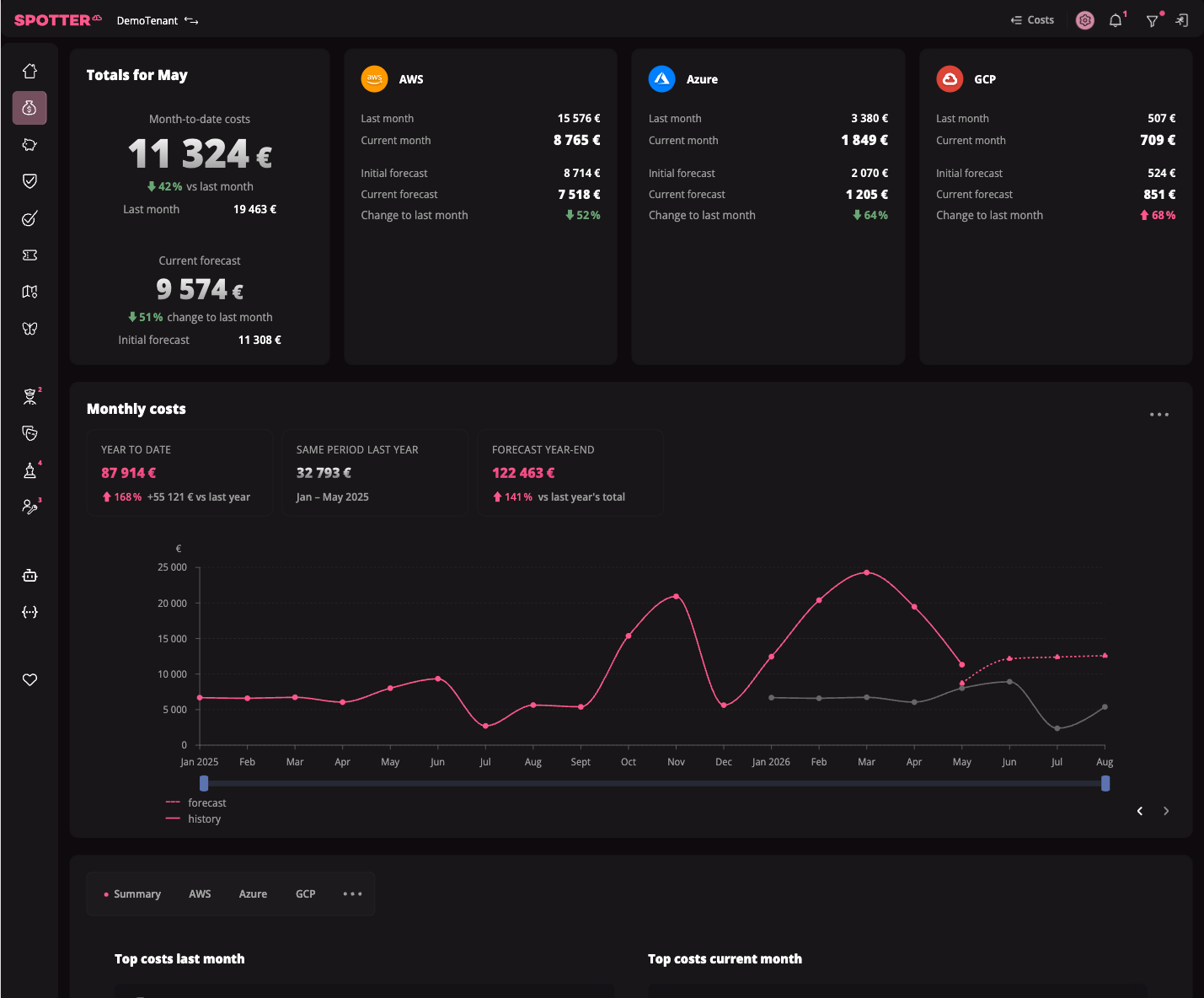Open the filter funnel icon
Viewport: 1204px width, 998px height.
pyautogui.click(x=1152, y=20)
